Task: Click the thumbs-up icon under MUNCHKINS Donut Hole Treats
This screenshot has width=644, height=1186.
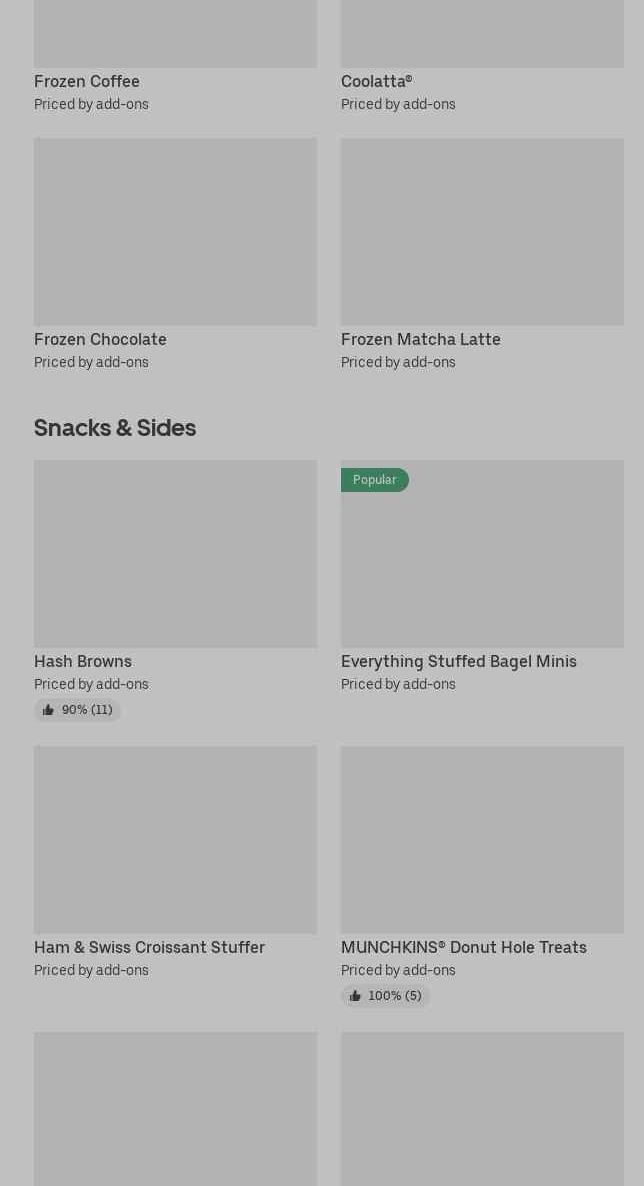Action: point(355,996)
